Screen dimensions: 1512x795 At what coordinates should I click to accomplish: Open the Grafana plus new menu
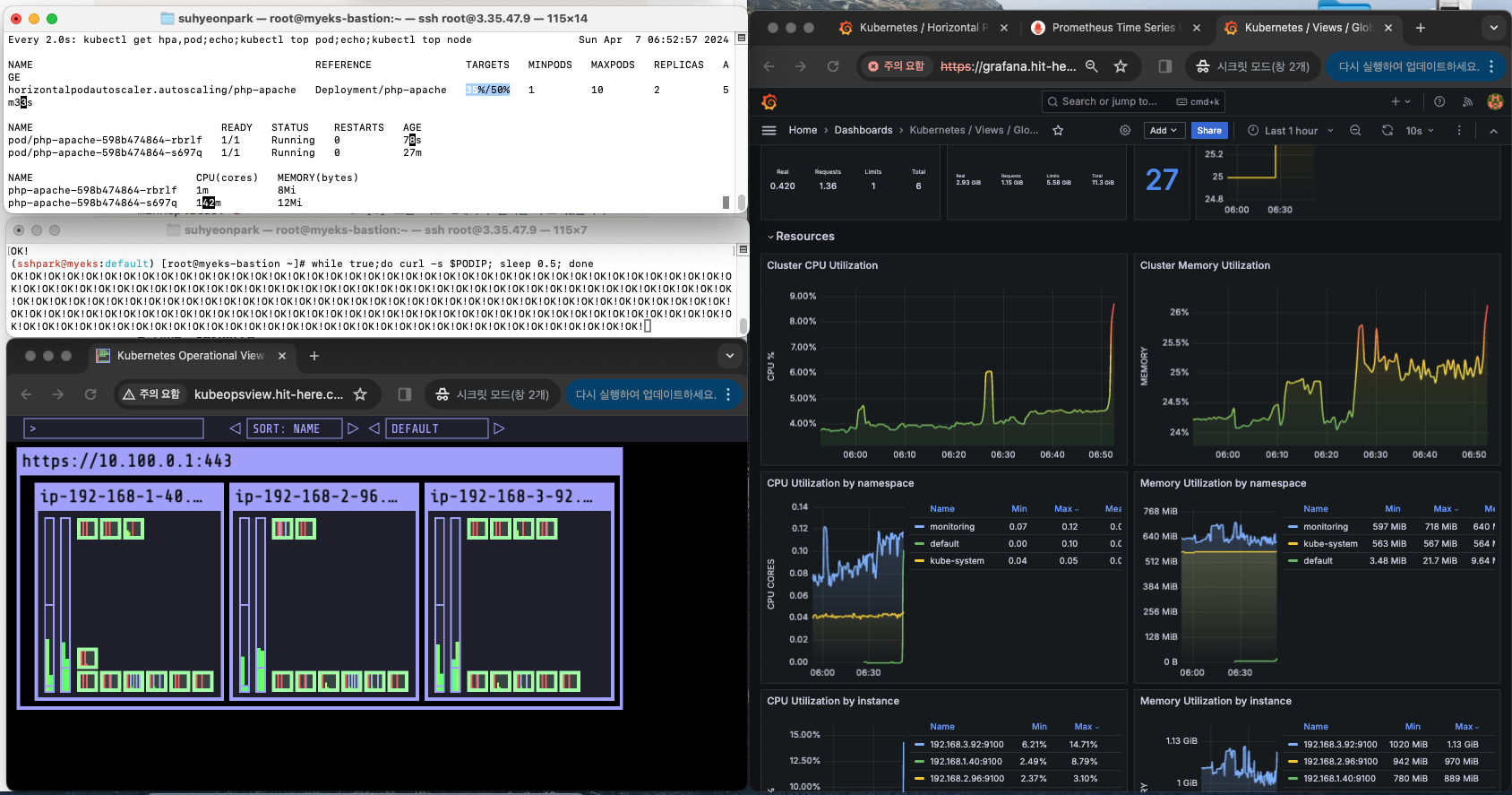[x=1400, y=101]
